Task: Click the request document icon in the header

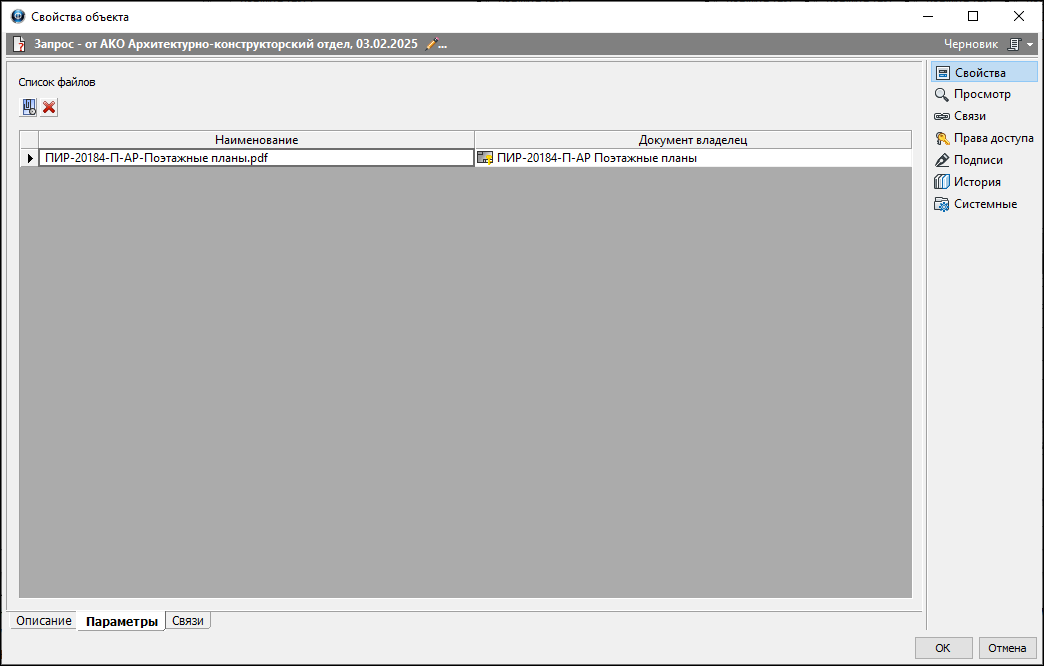Action: tap(19, 45)
